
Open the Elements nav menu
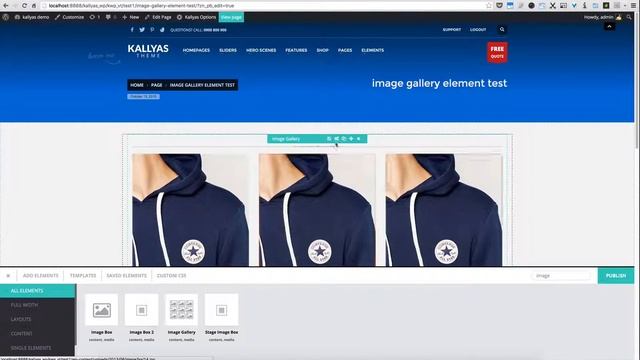pyautogui.click(x=373, y=50)
